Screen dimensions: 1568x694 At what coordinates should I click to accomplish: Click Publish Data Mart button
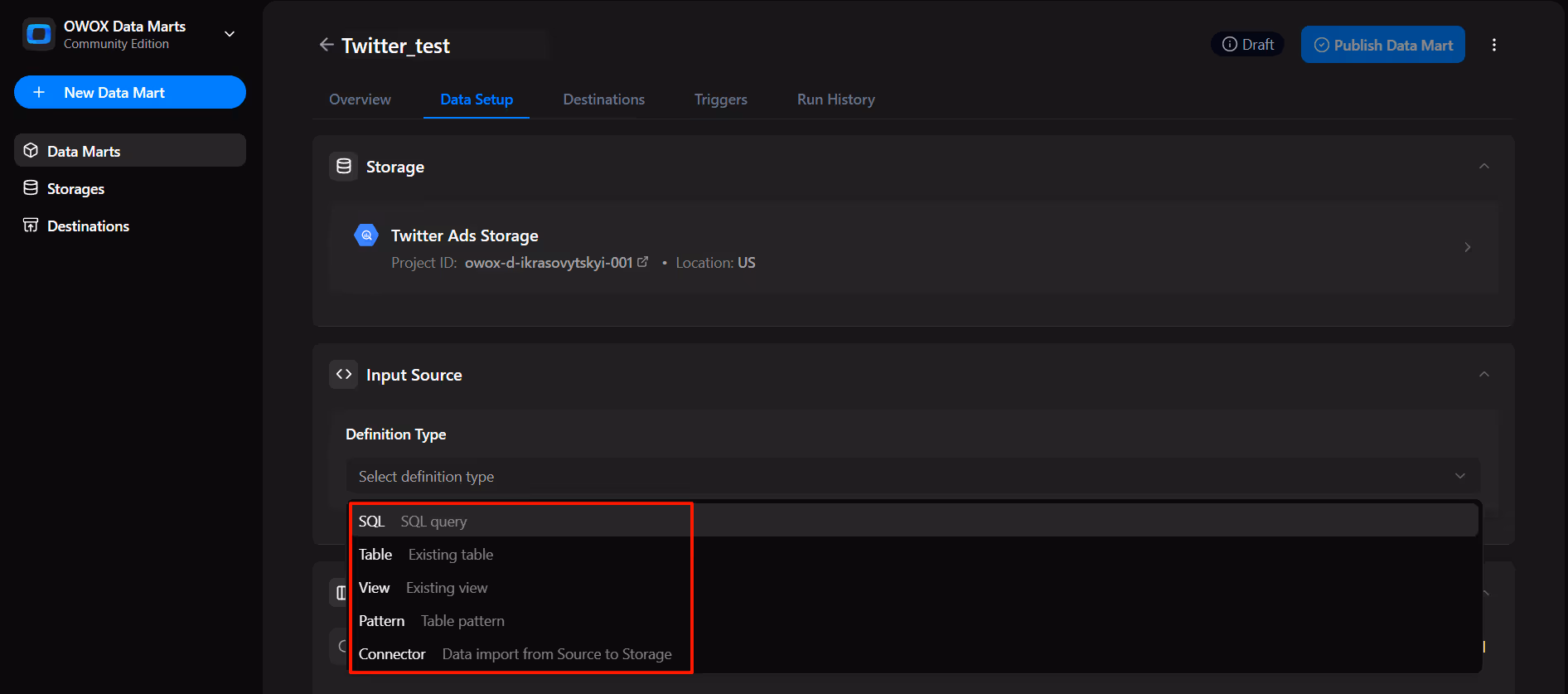[x=1383, y=45]
